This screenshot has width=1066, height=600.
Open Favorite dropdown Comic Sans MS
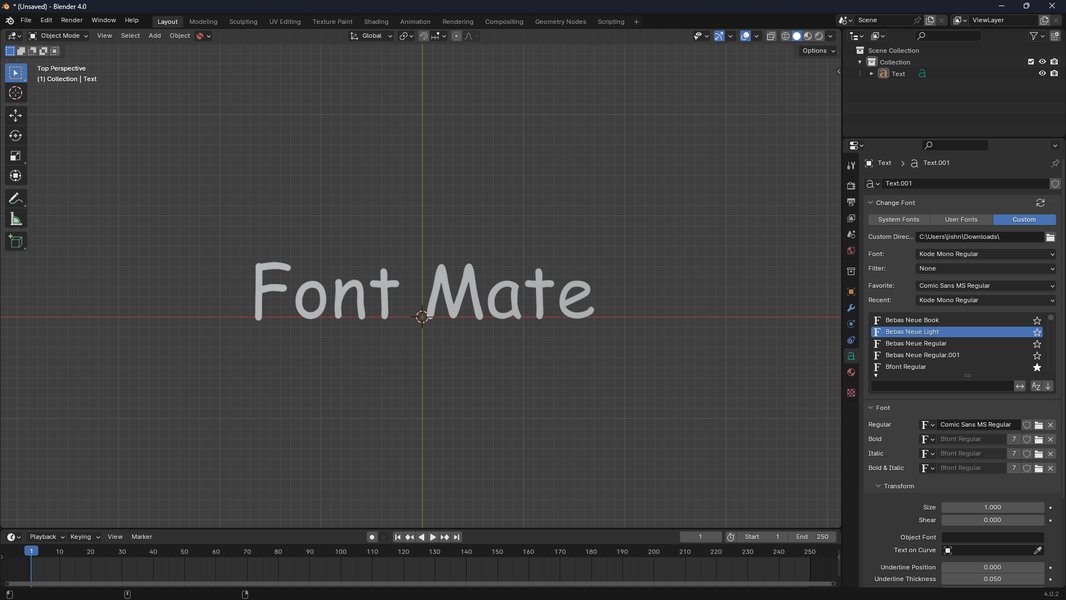tap(986, 286)
